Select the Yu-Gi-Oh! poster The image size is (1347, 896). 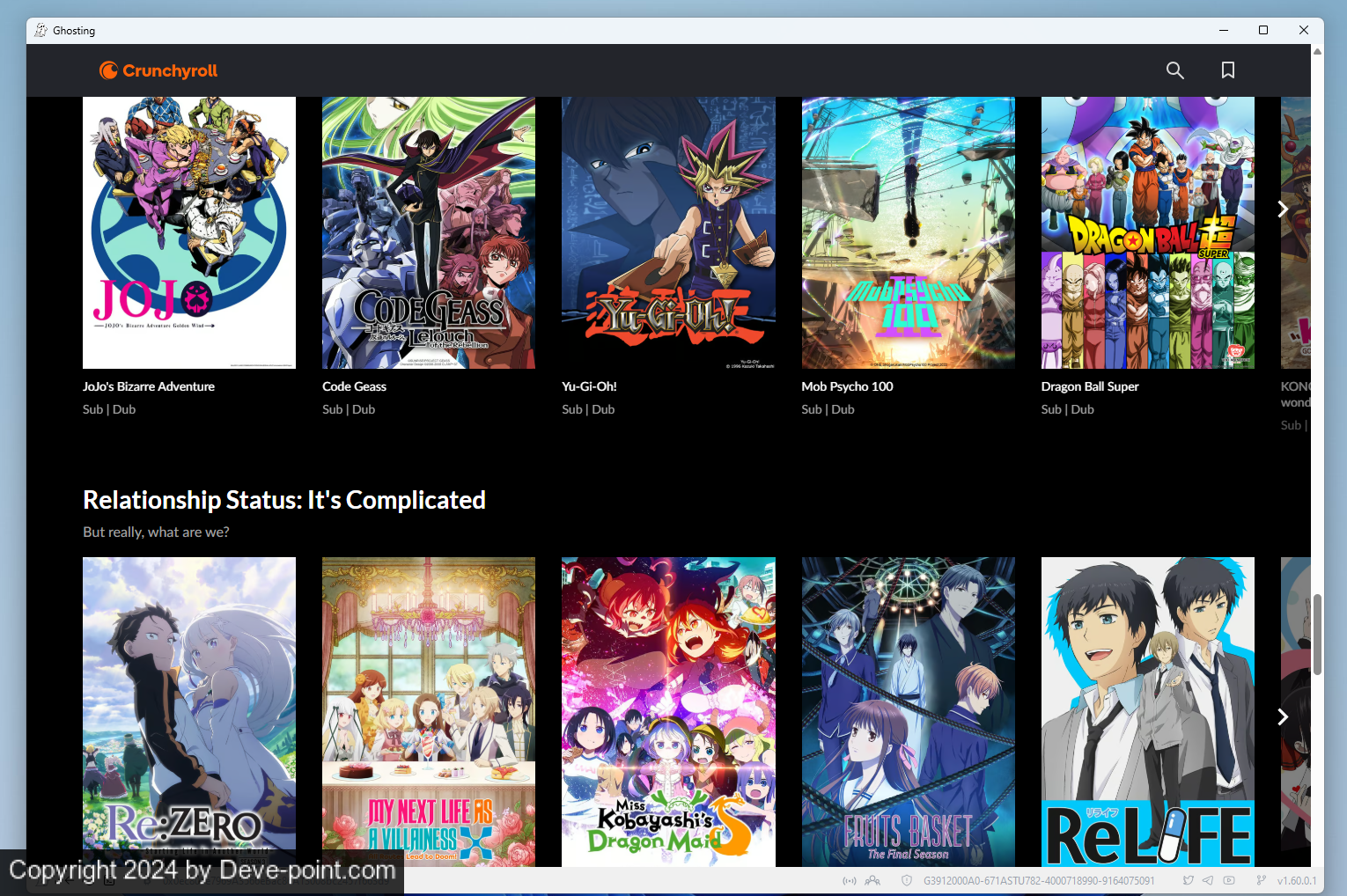[668, 232]
